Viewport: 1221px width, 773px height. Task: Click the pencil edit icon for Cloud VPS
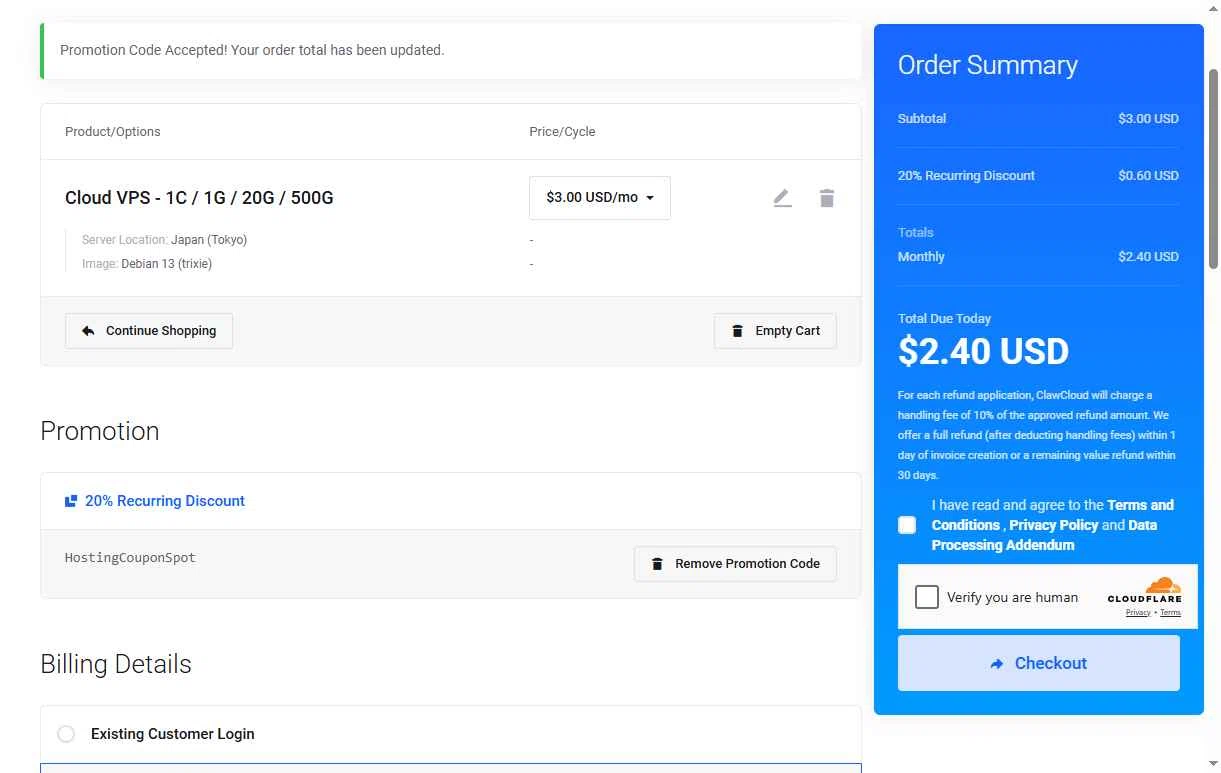tap(782, 198)
